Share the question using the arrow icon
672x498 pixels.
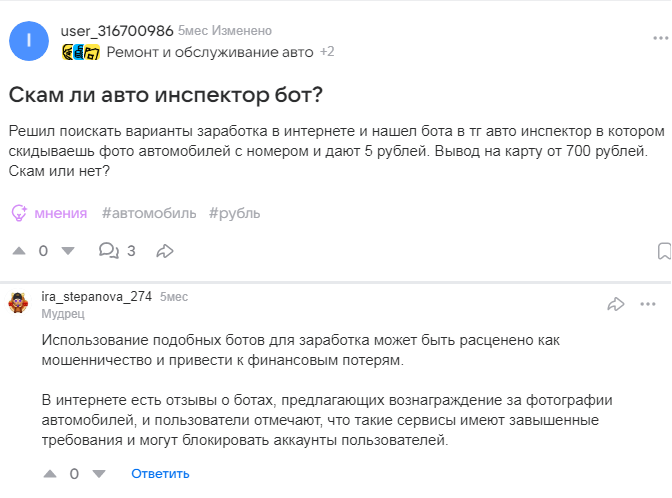pyautogui.click(x=165, y=250)
